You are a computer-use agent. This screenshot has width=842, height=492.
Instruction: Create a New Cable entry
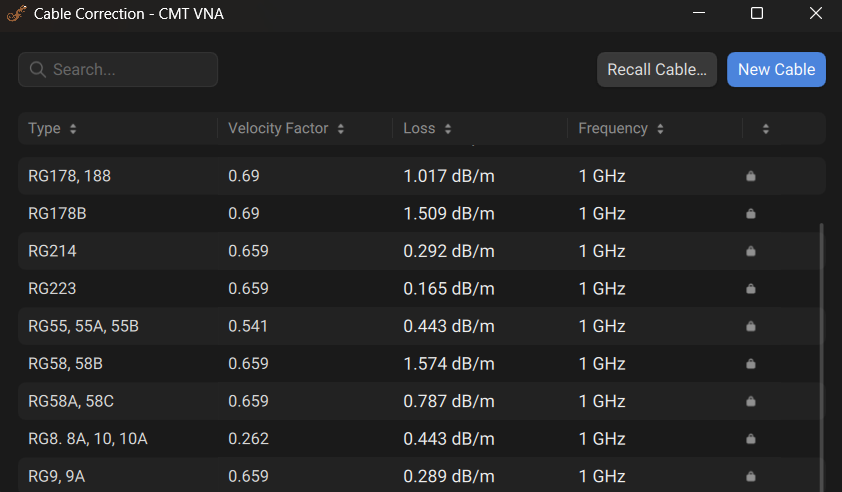click(776, 70)
